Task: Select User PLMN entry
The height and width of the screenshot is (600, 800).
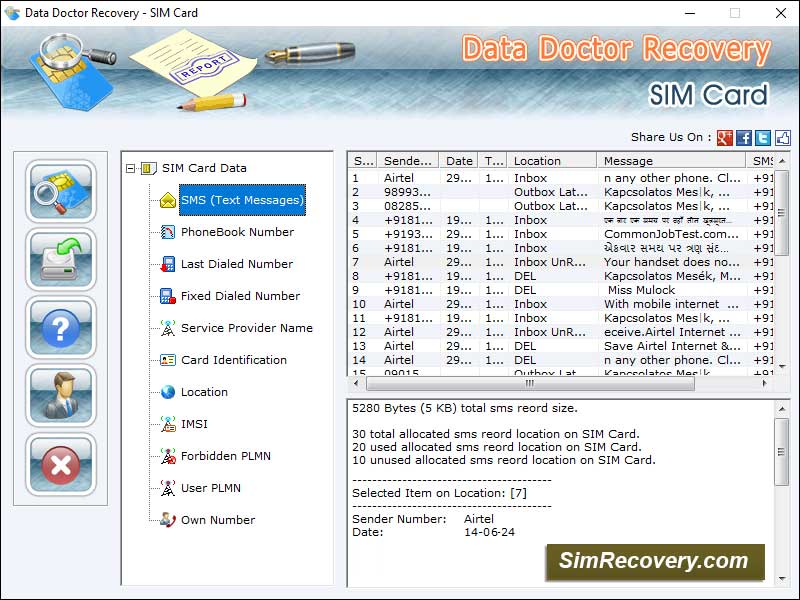Action: tap(211, 488)
